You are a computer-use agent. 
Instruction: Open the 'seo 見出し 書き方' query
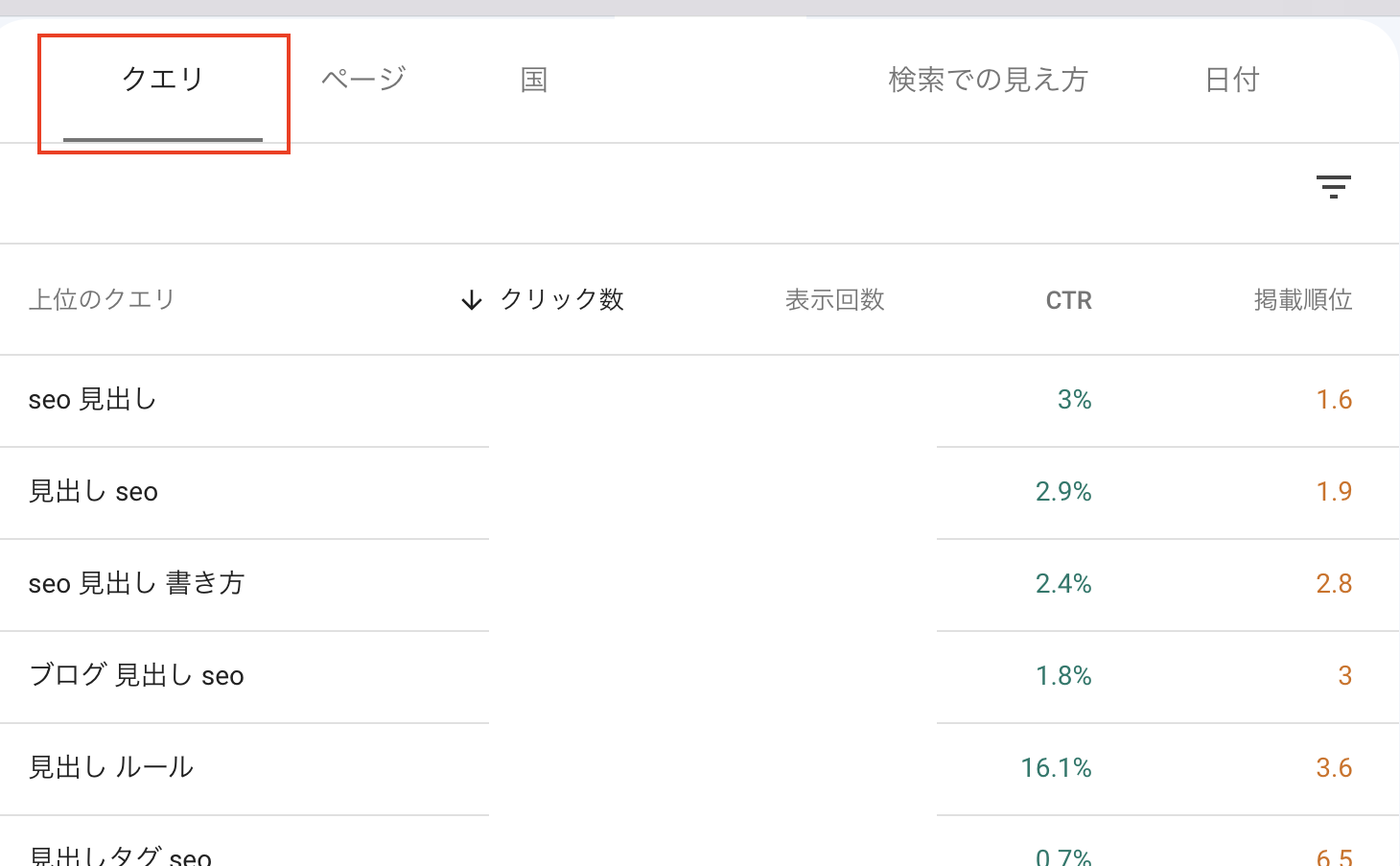(x=136, y=584)
